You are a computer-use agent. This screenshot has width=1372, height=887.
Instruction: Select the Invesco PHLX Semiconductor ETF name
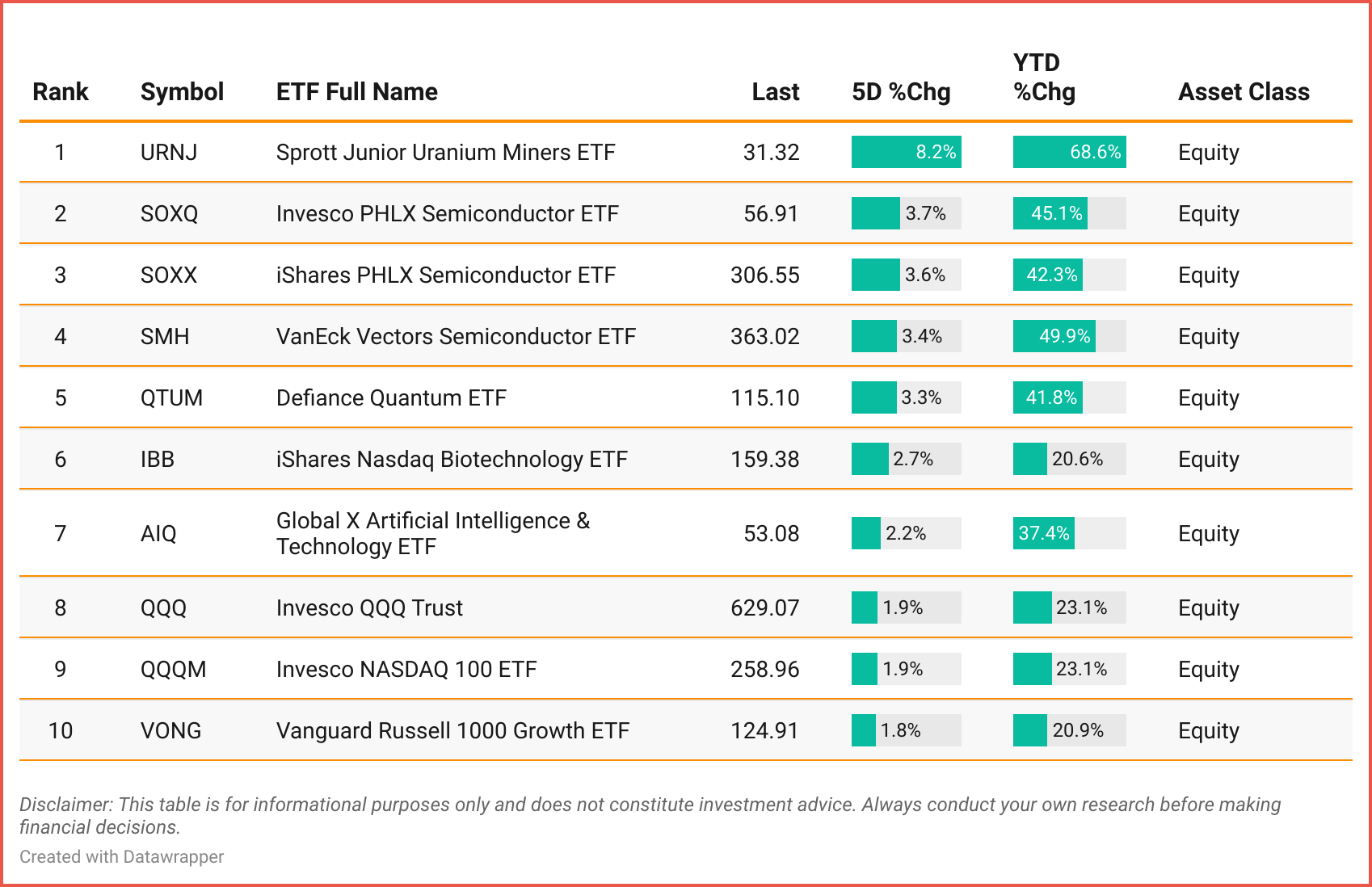pyautogui.click(x=447, y=214)
